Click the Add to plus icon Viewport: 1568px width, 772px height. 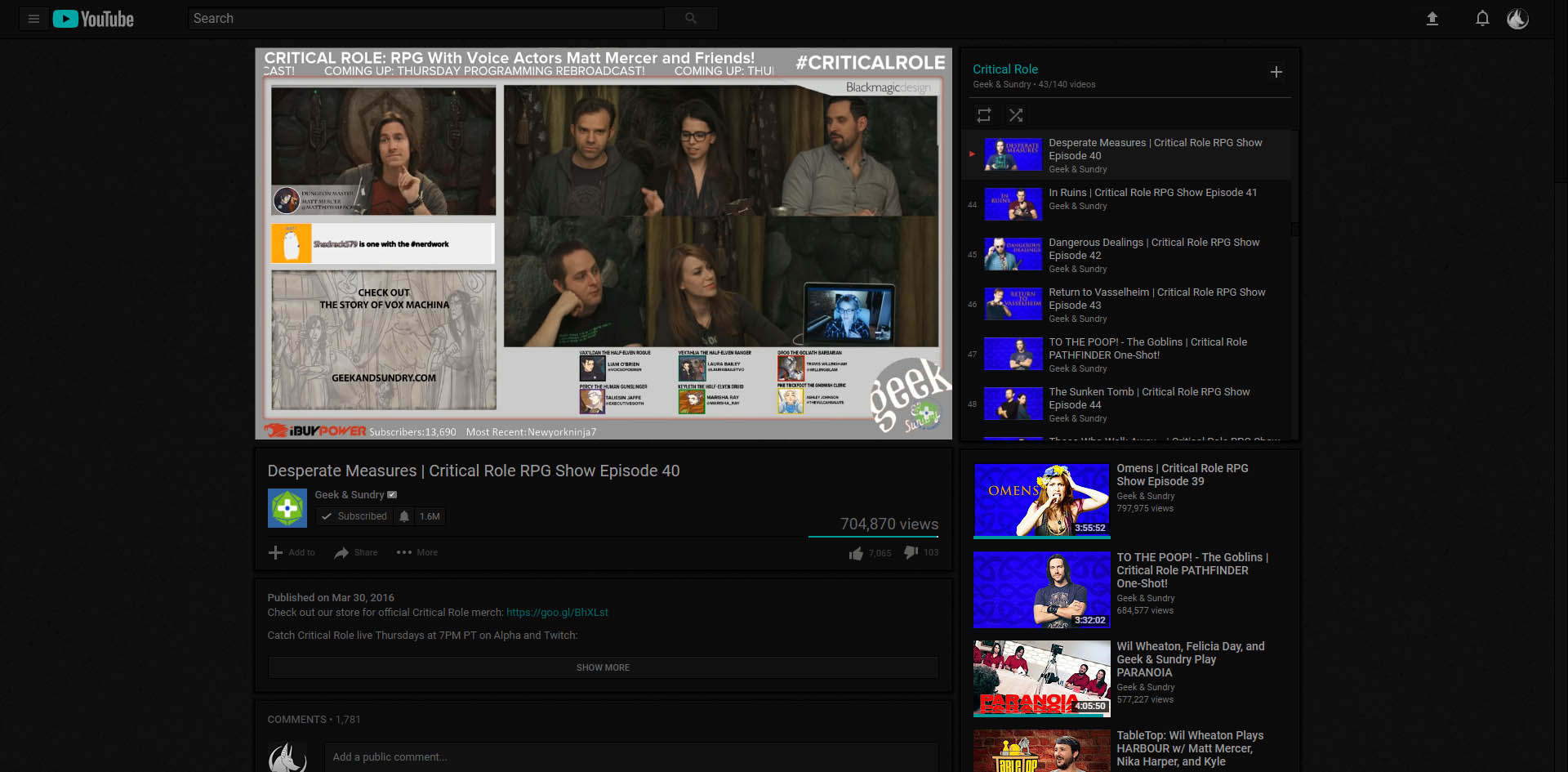pos(275,553)
